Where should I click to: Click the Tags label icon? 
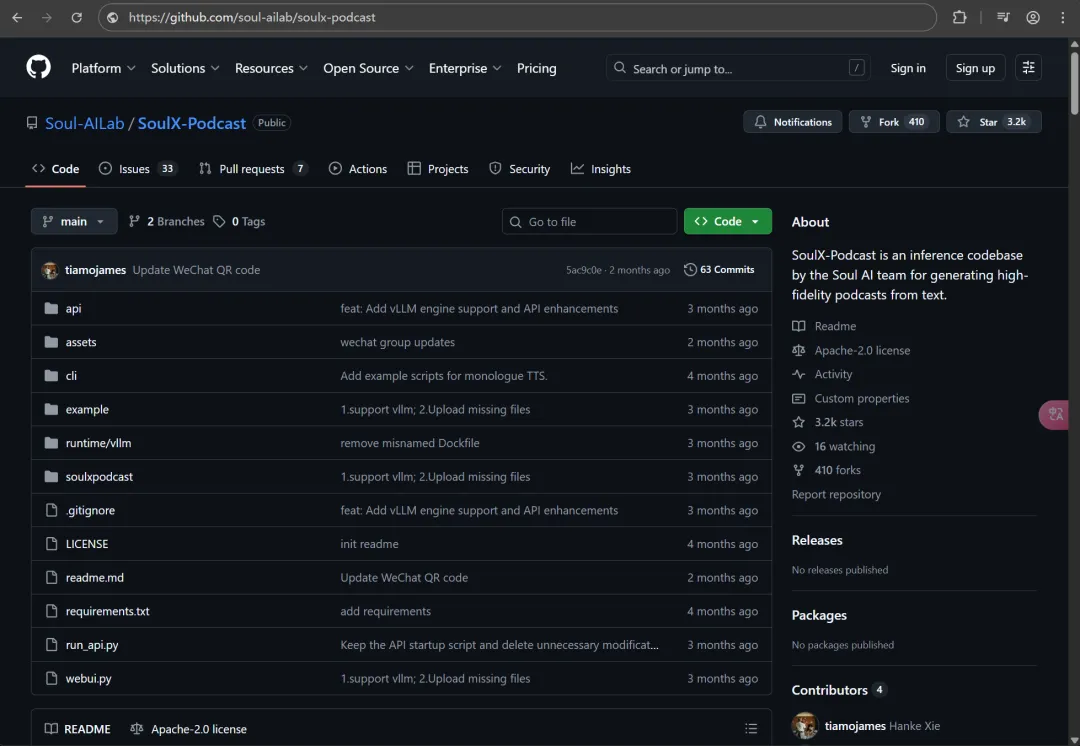[219, 221]
